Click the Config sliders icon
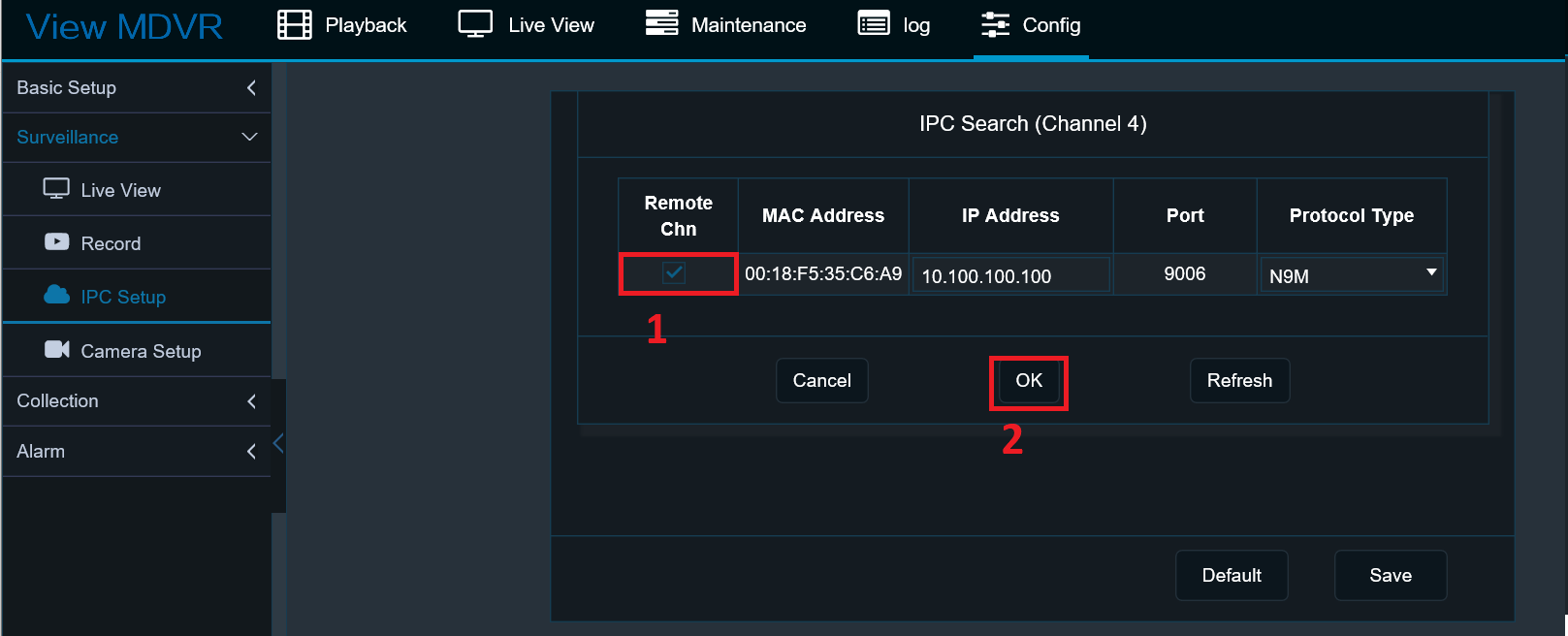 (995, 25)
